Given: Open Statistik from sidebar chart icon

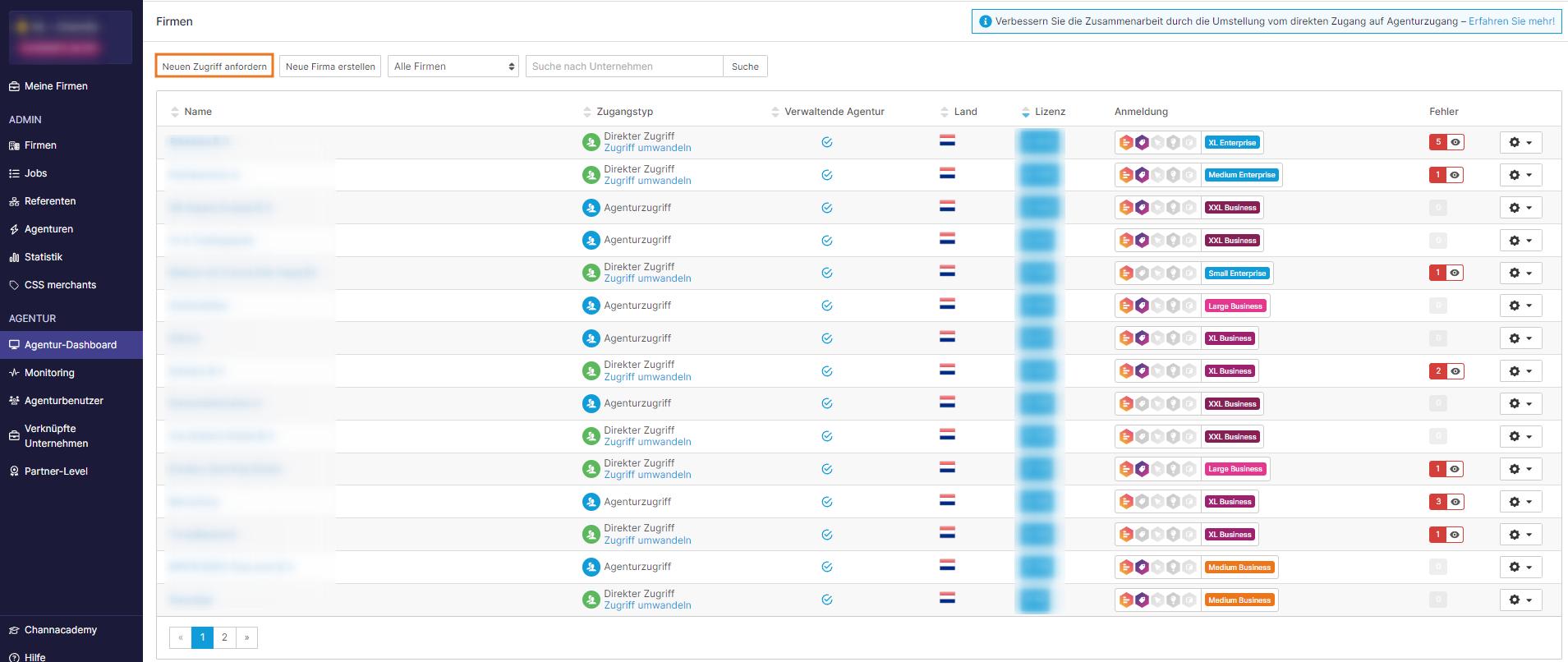Looking at the screenshot, I should click(14, 257).
